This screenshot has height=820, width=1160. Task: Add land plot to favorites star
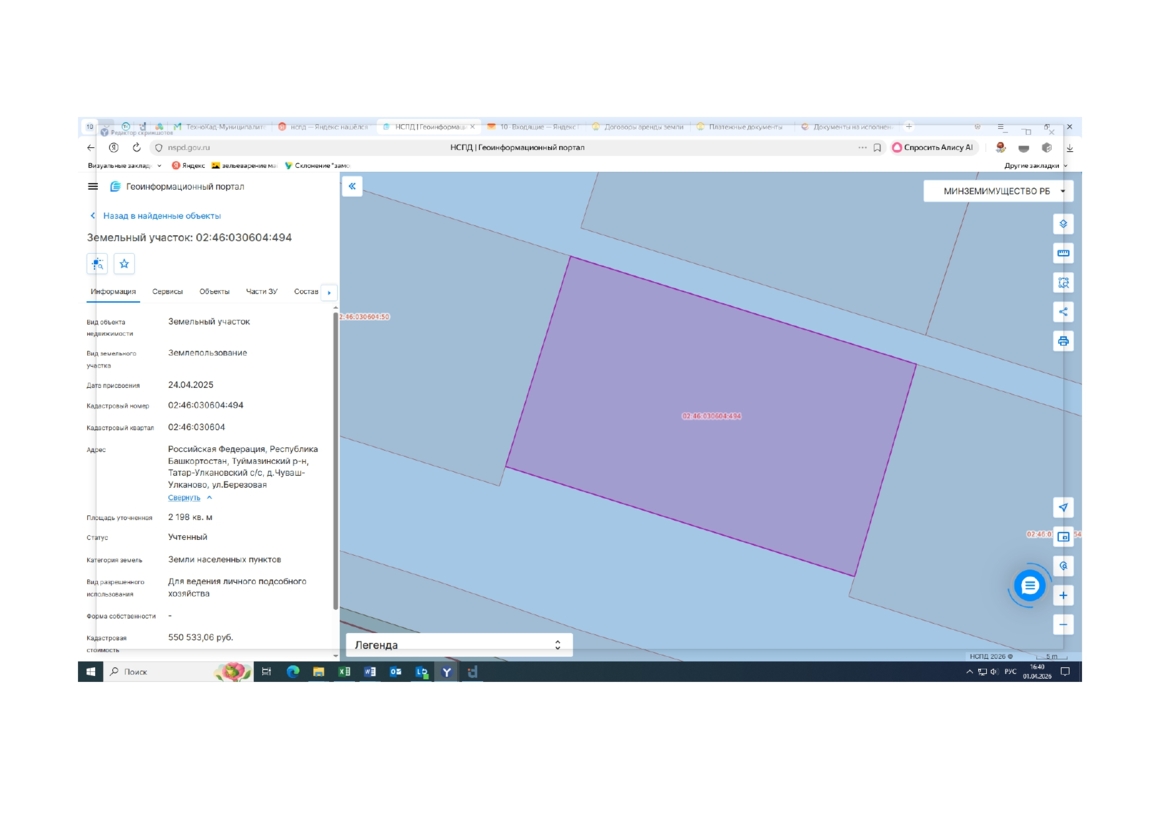coord(124,264)
